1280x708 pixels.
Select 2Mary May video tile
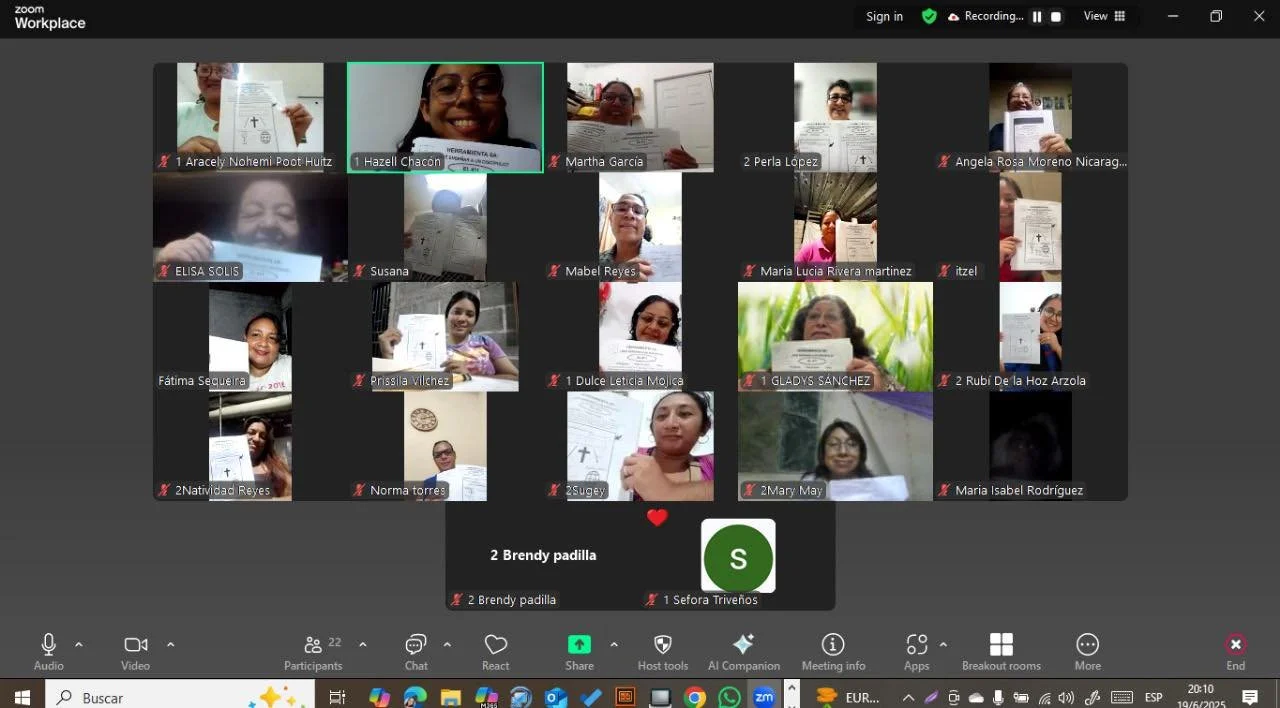click(x=835, y=446)
